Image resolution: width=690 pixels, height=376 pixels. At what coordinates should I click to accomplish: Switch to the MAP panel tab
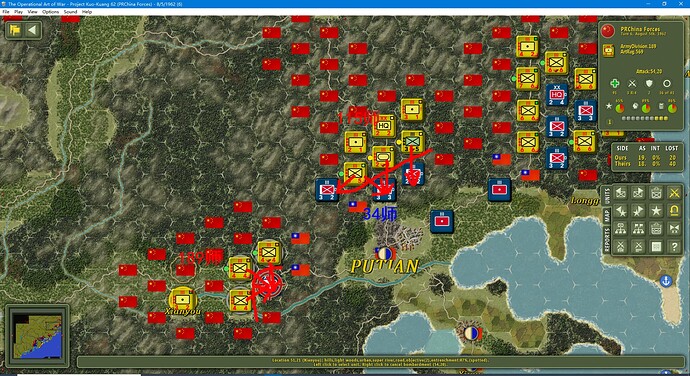tap(607, 215)
